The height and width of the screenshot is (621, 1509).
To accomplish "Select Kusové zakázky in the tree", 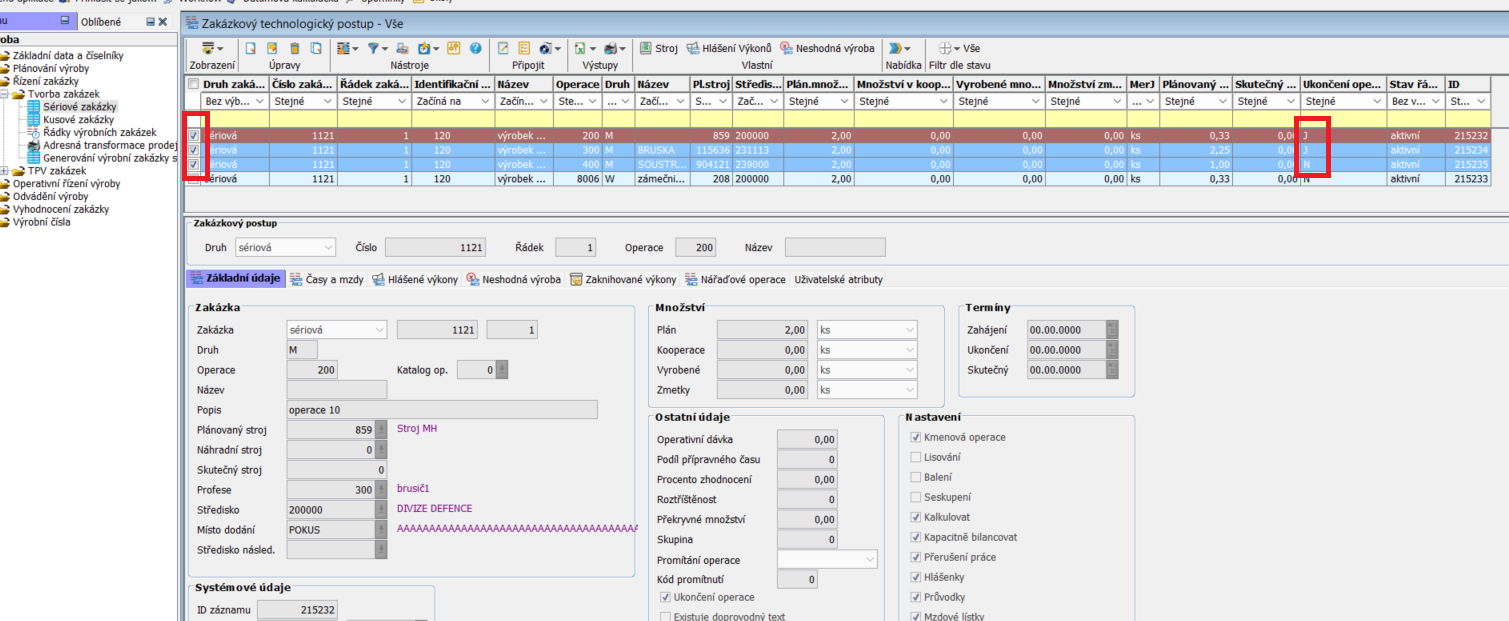I will (x=78, y=119).
